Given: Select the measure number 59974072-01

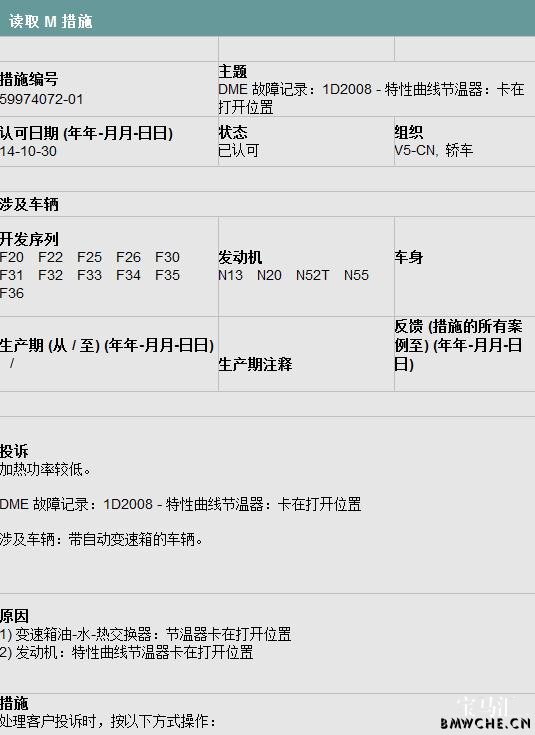Looking at the screenshot, I should tap(41, 99).
